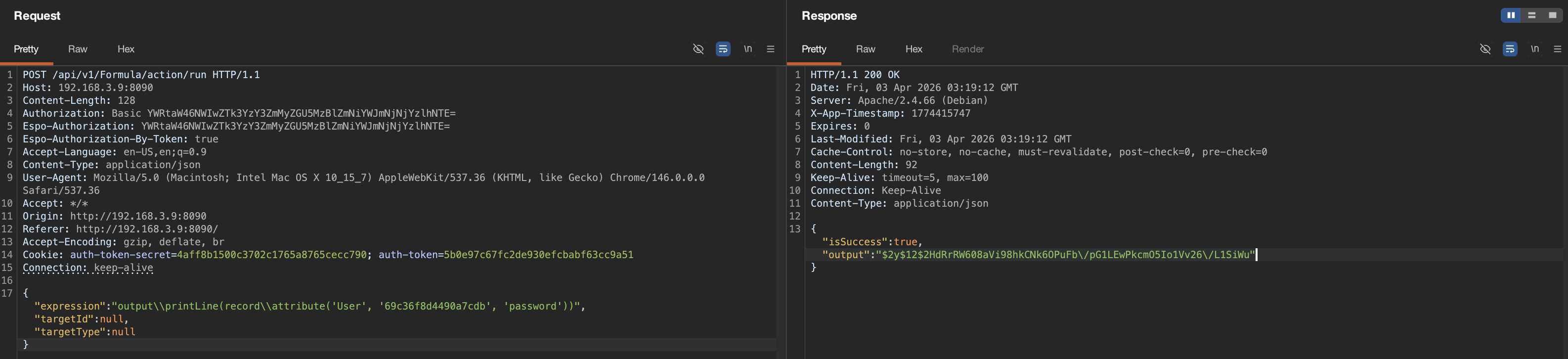Select top-bottom split layout icon

click(x=1532, y=15)
